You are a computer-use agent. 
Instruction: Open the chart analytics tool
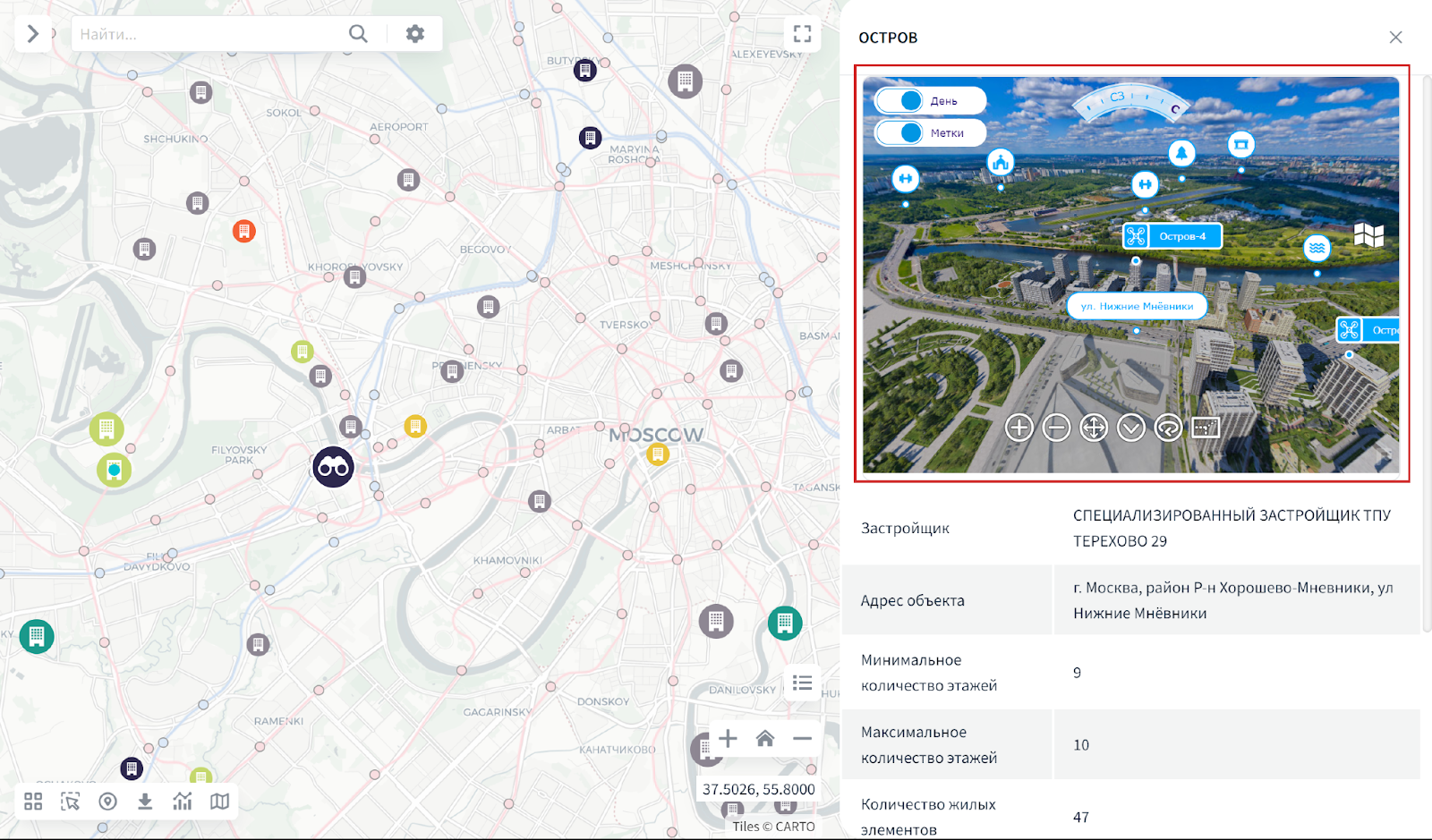pos(183,802)
